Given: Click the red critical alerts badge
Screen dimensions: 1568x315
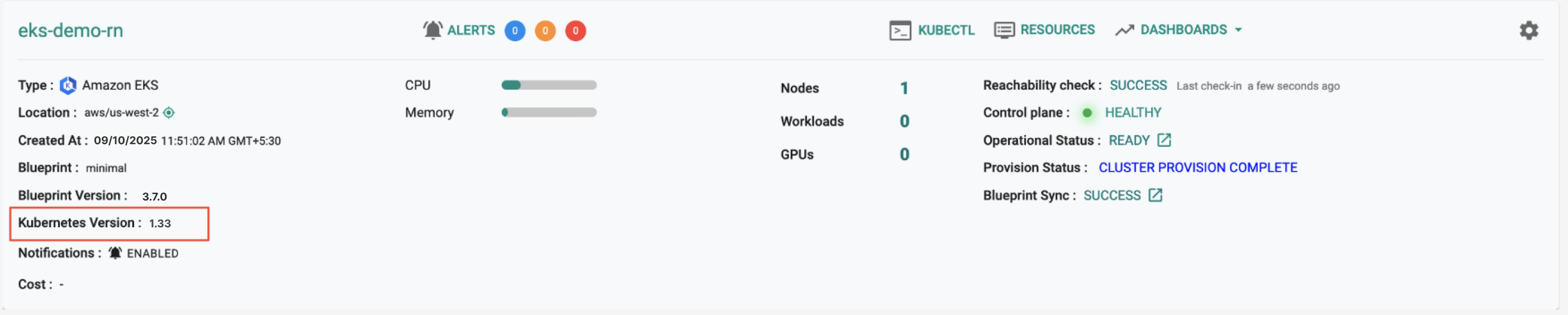Looking at the screenshot, I should pos(575,30).
